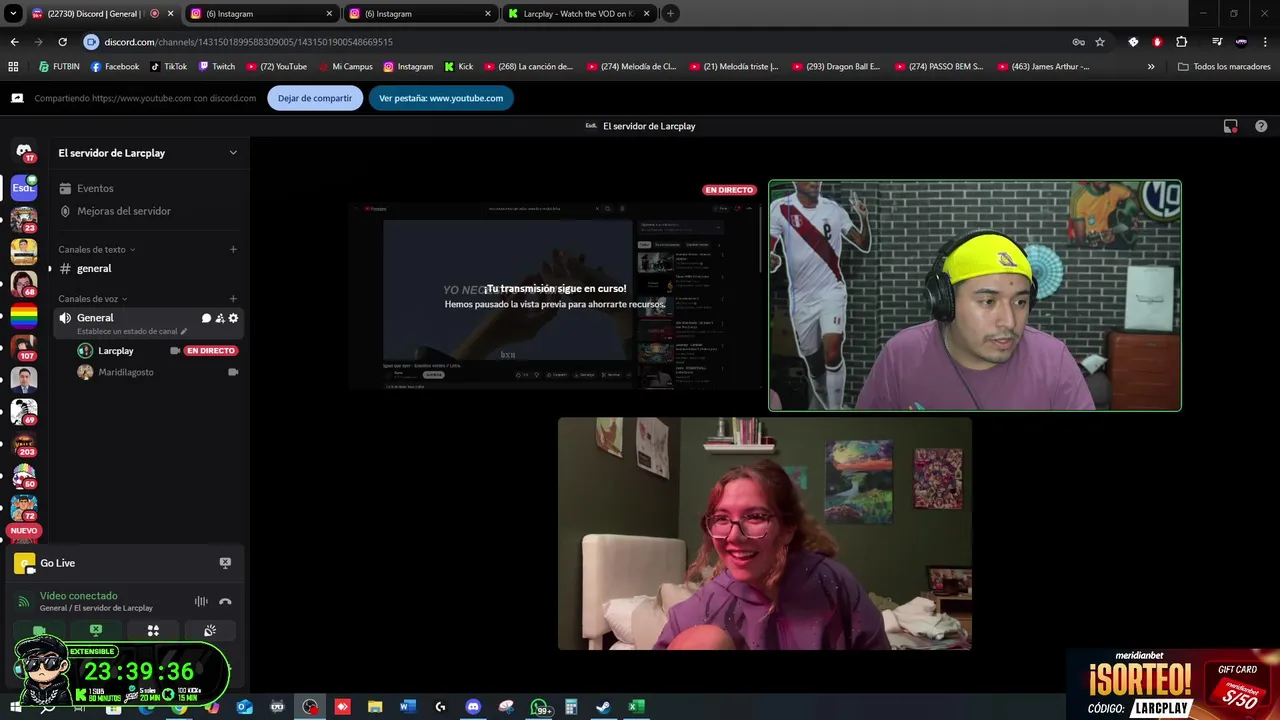This screenshot has width=1280, height=720.
Task: Show more bookmarks chevron
Action: pyautogui.click(x=1151, y=67)
